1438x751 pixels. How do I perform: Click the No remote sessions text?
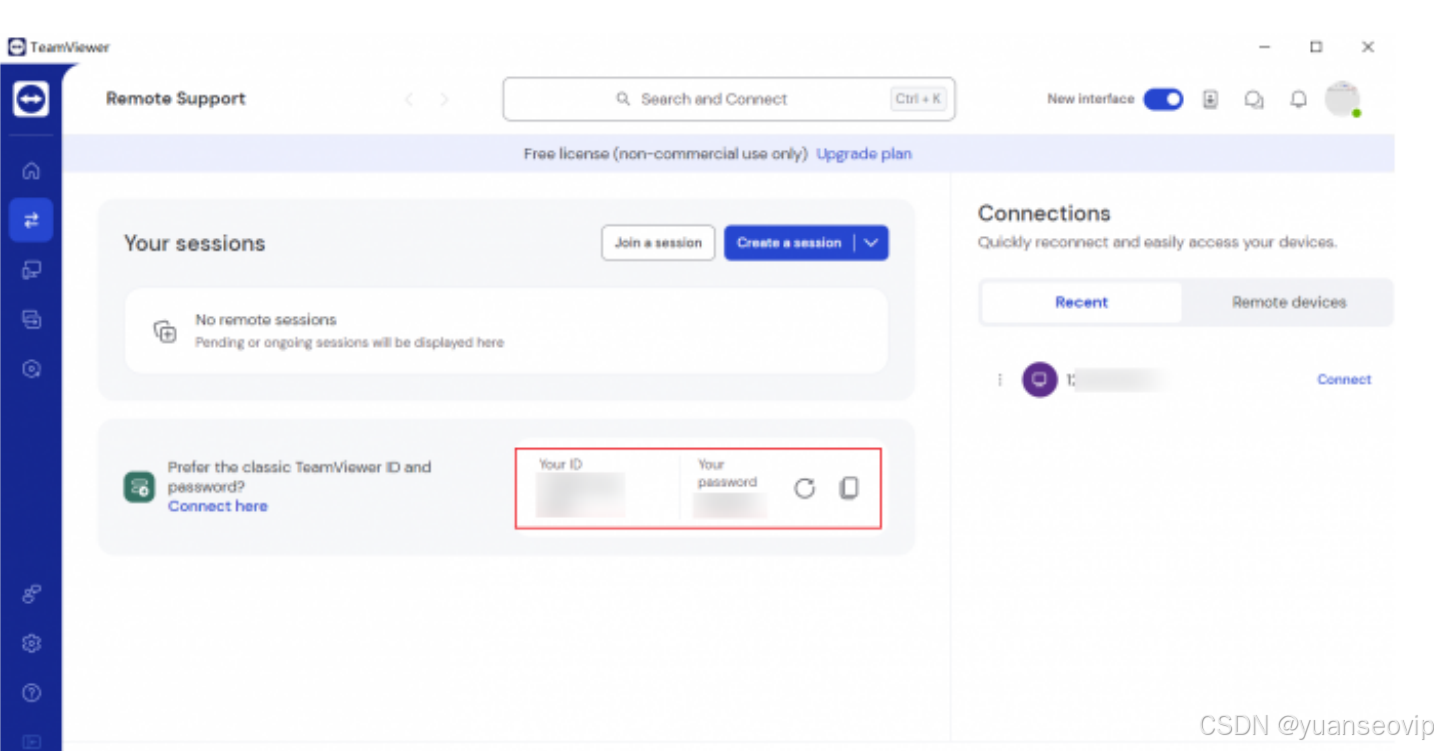266,320
